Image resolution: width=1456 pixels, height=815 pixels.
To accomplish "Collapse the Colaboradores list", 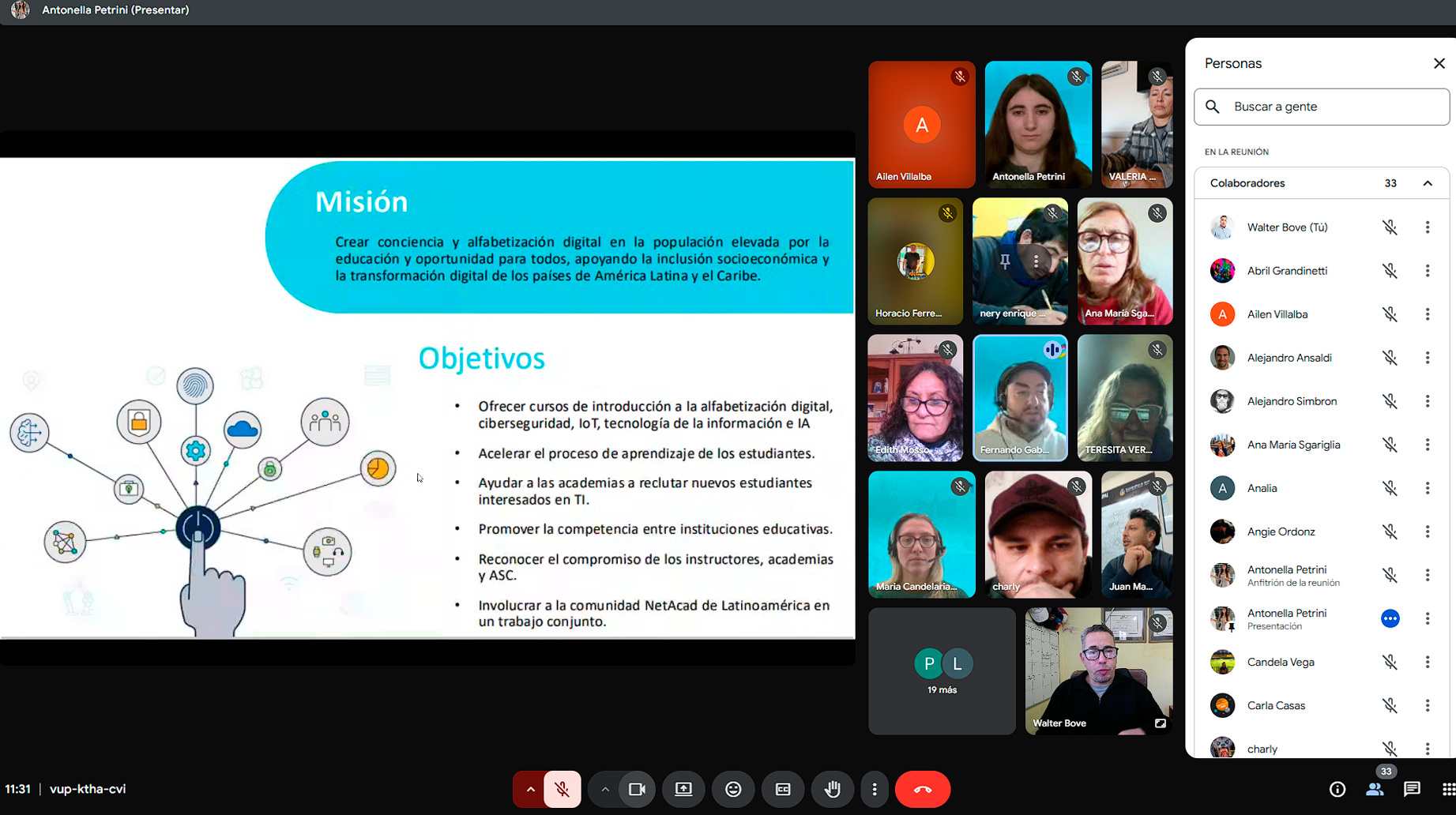I will point(1428,183).
